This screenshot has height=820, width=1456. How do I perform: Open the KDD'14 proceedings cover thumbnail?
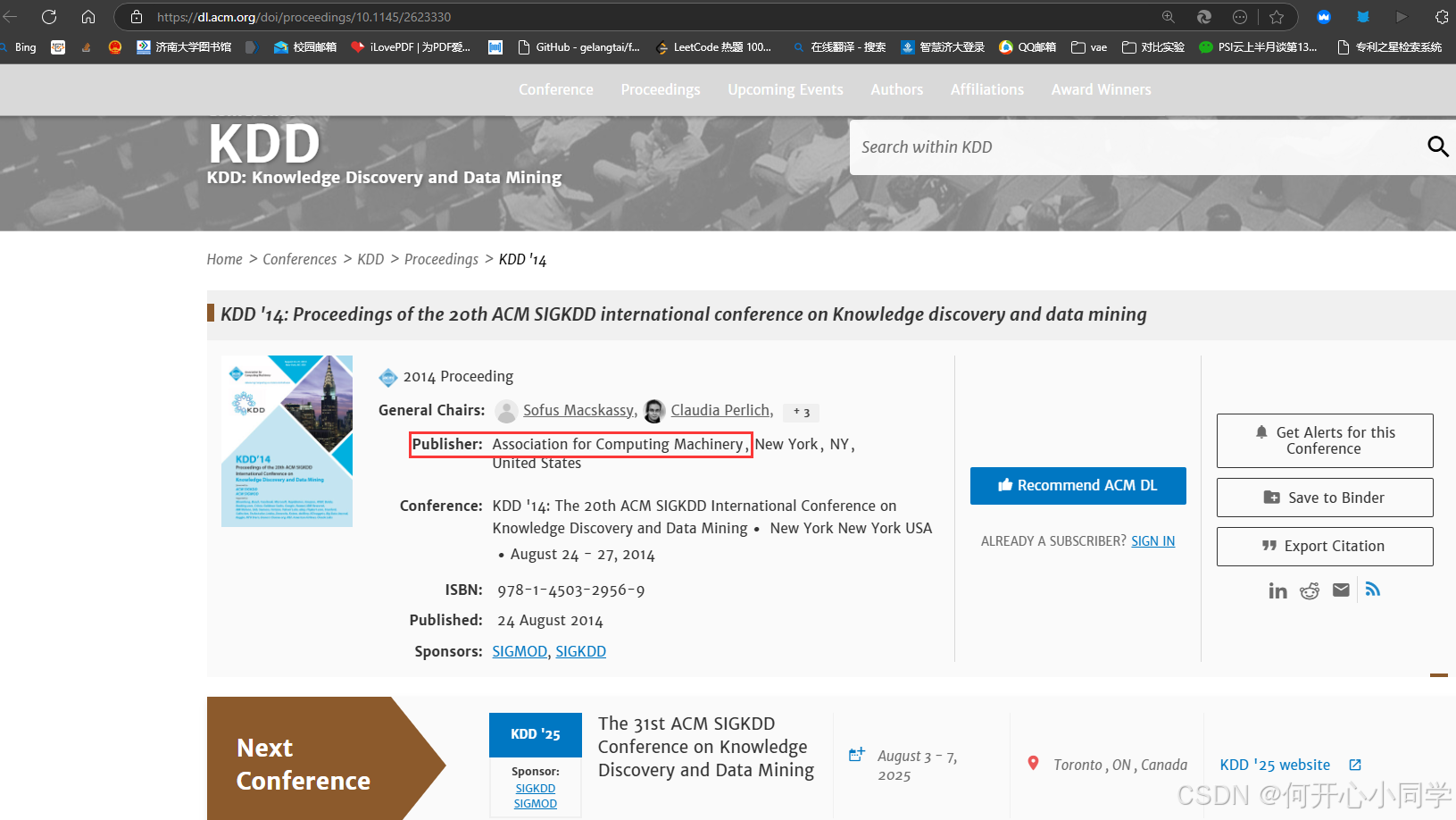coord(287,441)
